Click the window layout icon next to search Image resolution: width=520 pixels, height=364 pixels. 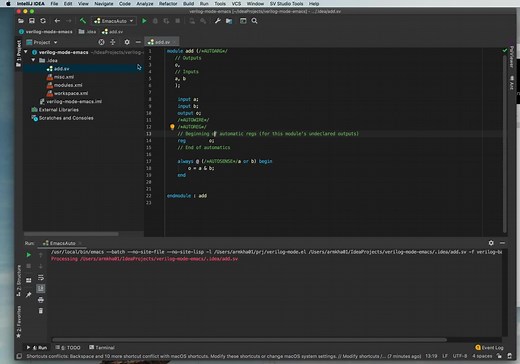243,21
